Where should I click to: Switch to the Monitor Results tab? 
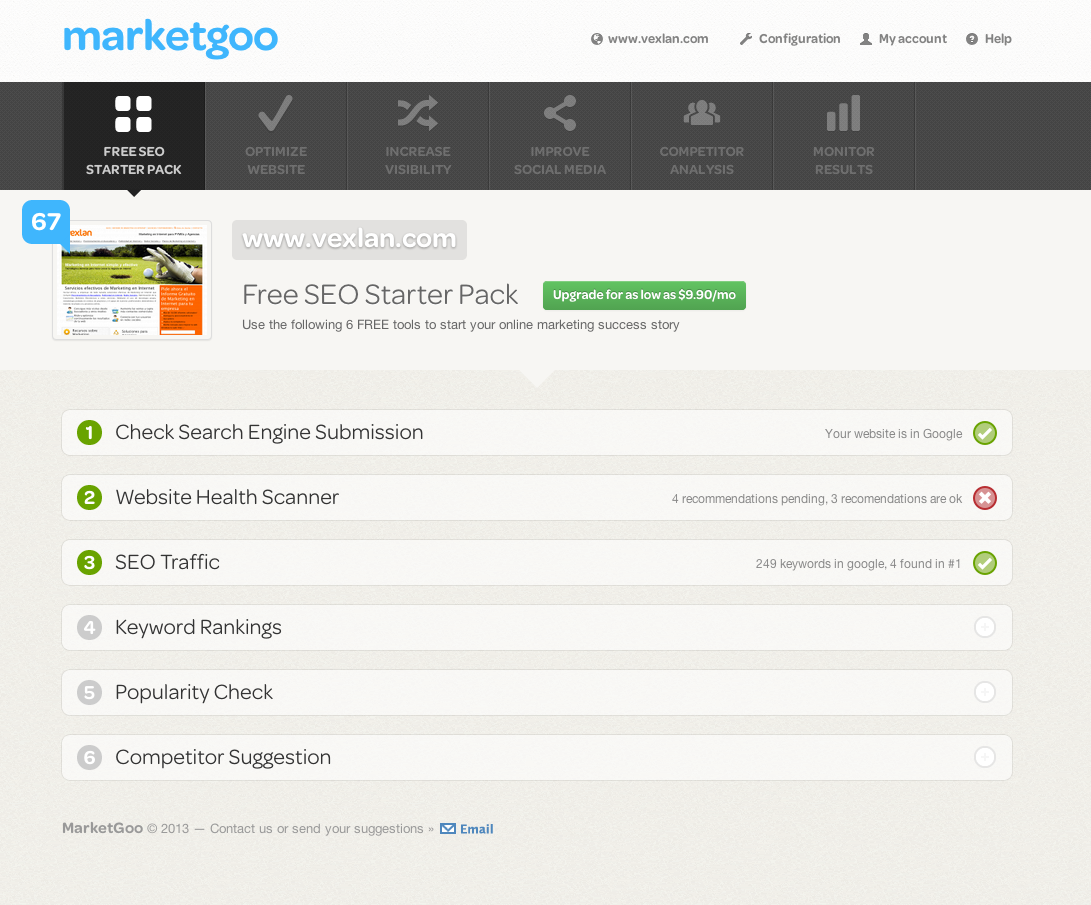coord(844,136)
